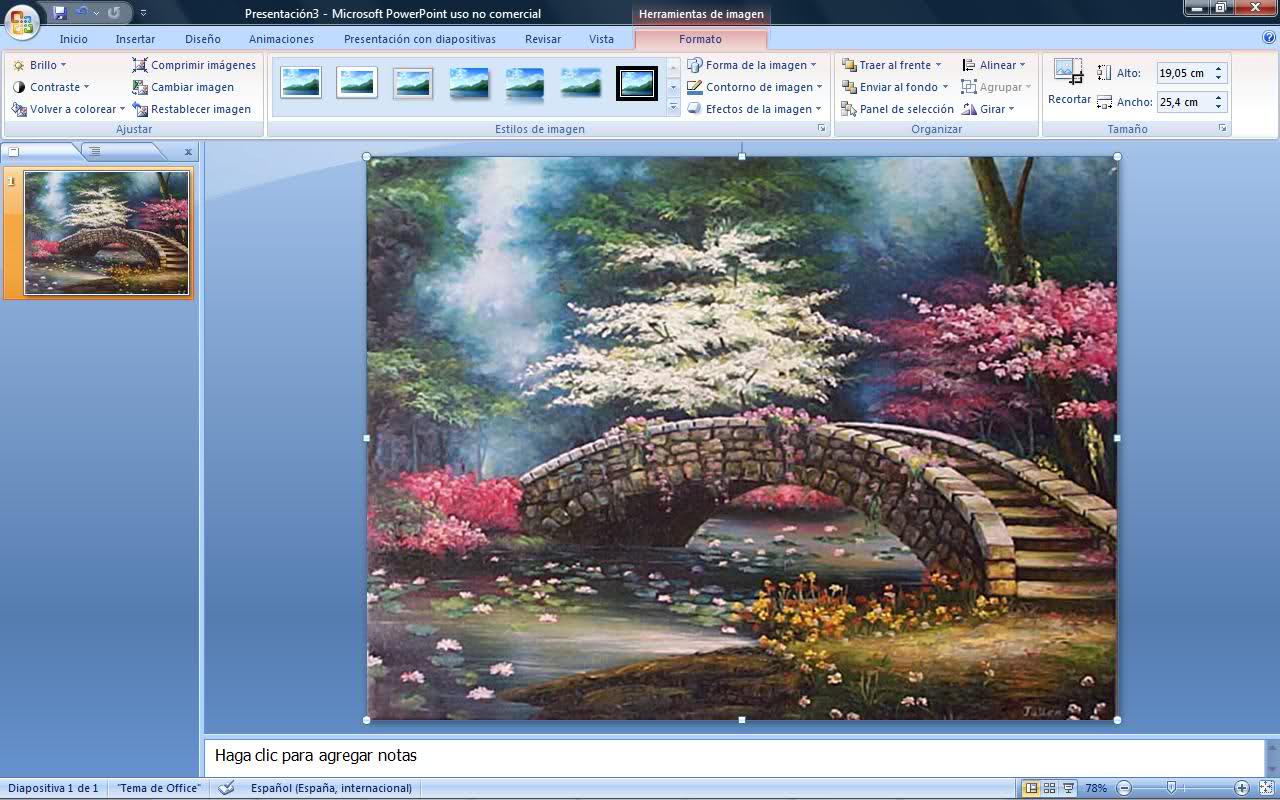Increase the Alto height value

(x=1219, y=69)
